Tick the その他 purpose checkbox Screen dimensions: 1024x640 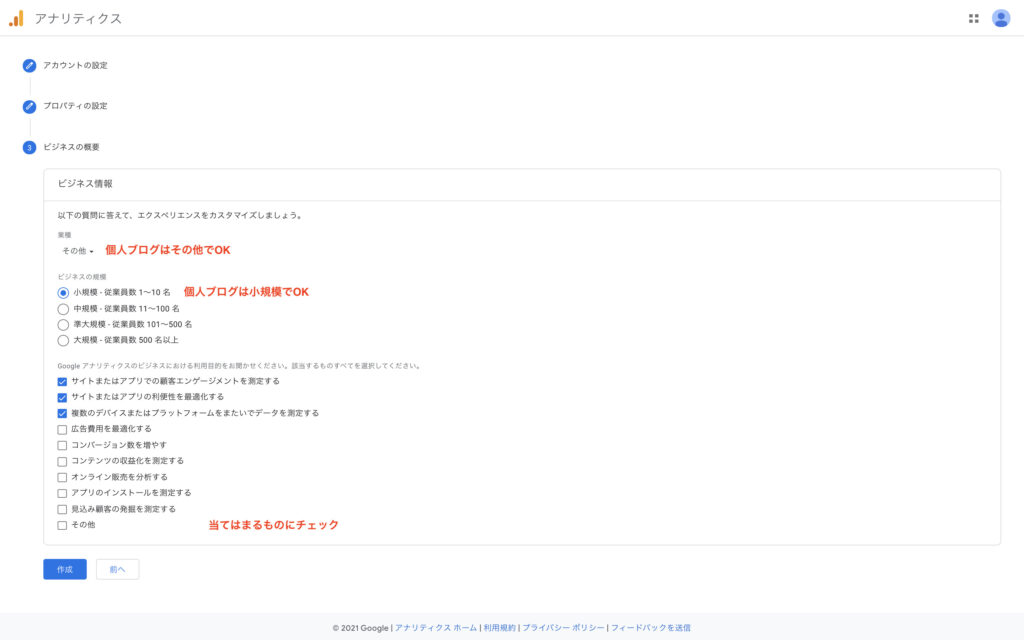pos(62,525)
